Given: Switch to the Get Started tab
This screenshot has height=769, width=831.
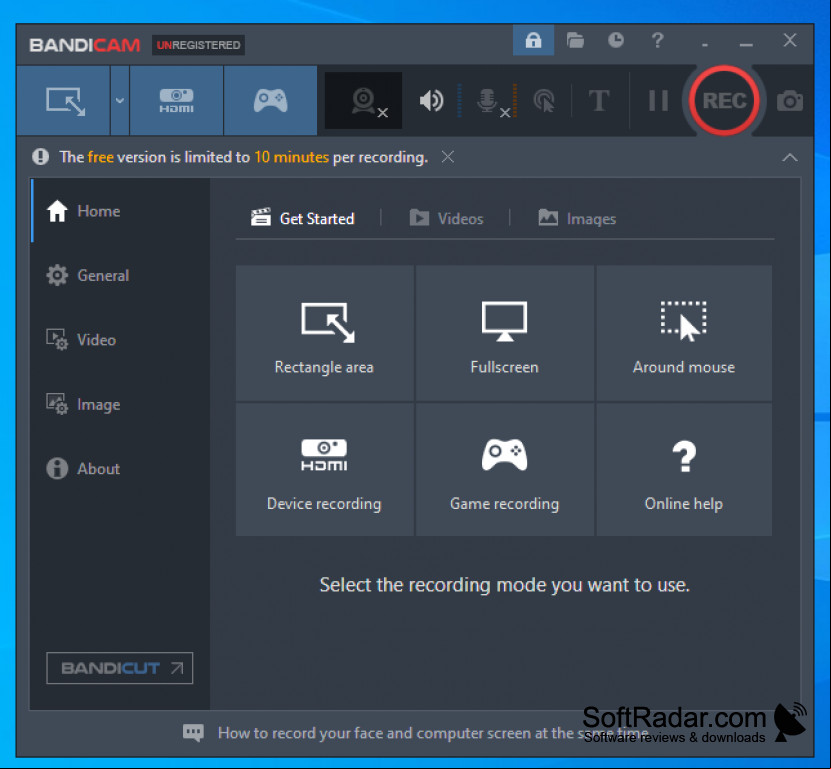Looking at the screenshot, I should point(303,218).
